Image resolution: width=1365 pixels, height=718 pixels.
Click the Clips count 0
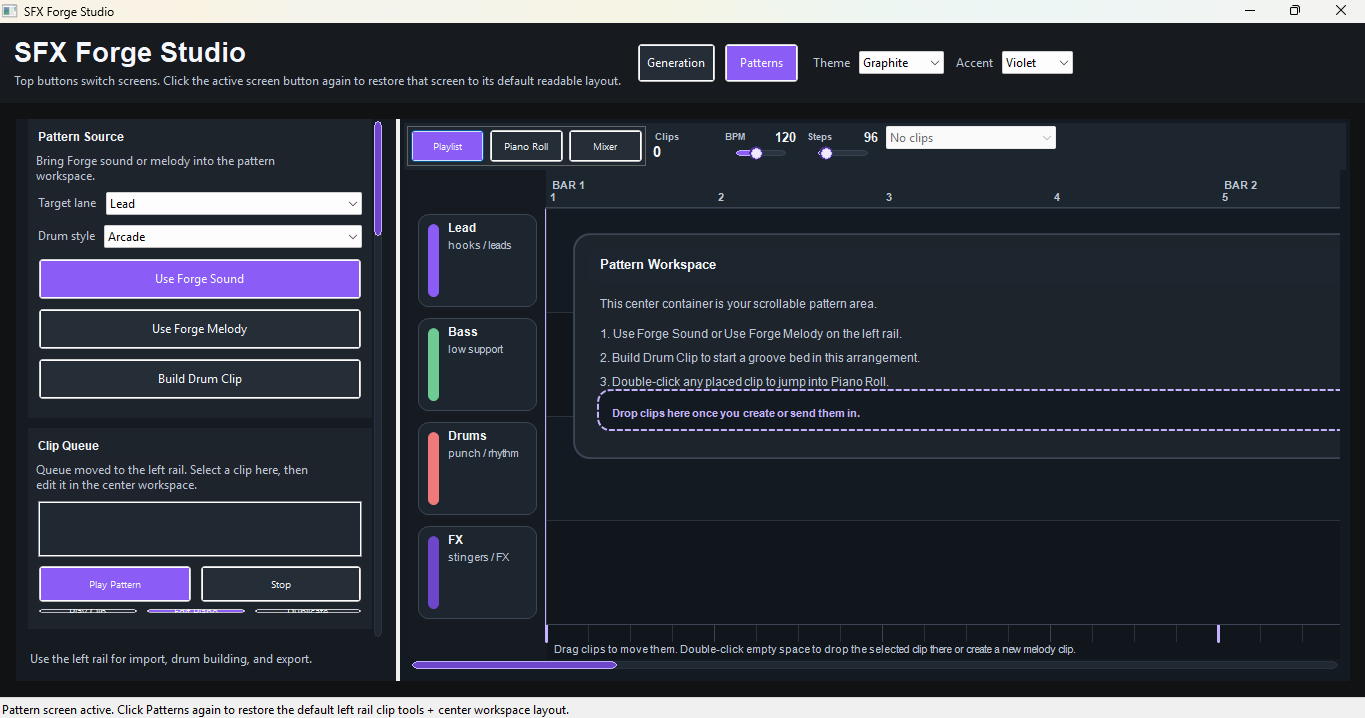tap(657, 152)
